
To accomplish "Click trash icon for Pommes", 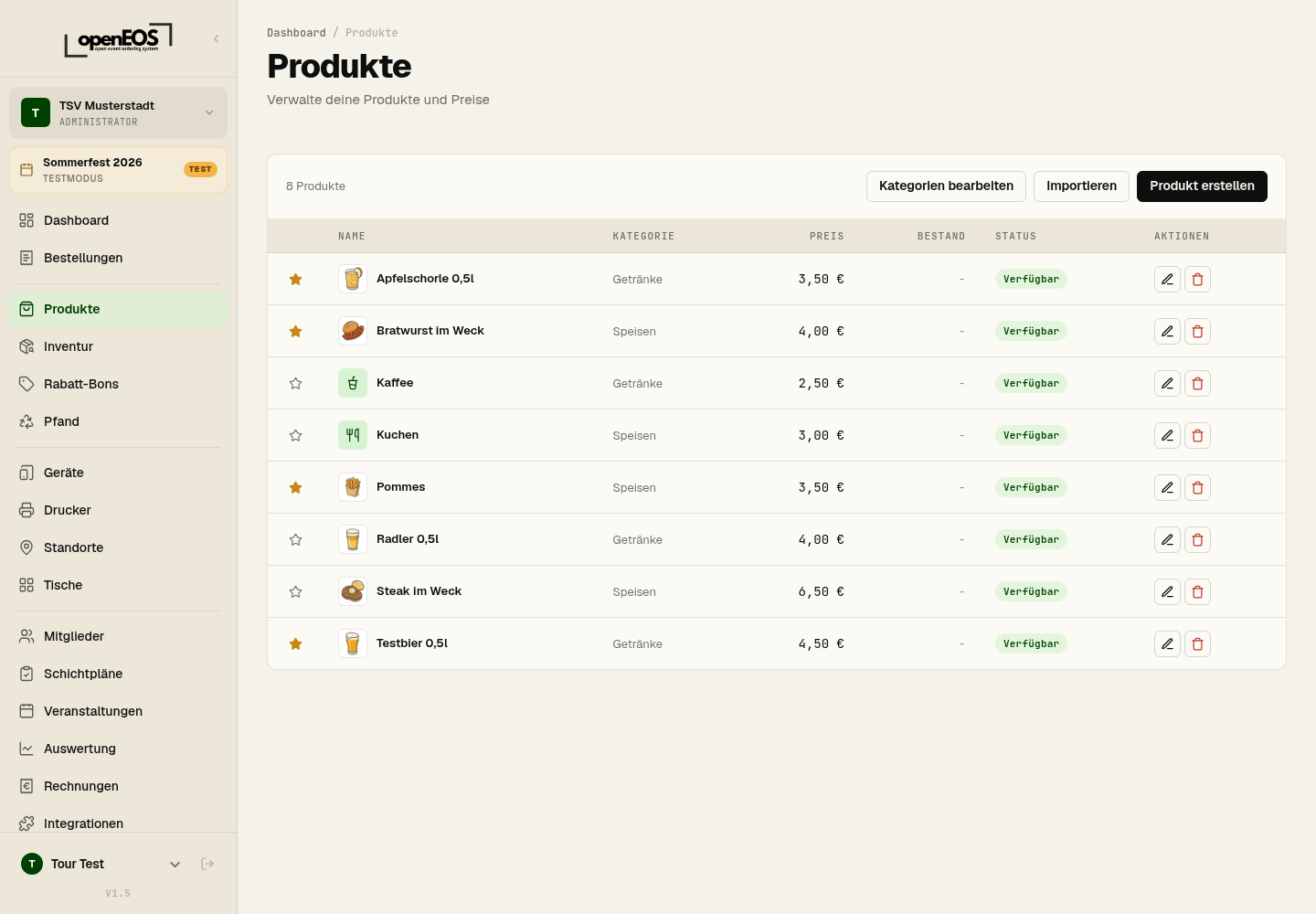I will click(1197, 487).
